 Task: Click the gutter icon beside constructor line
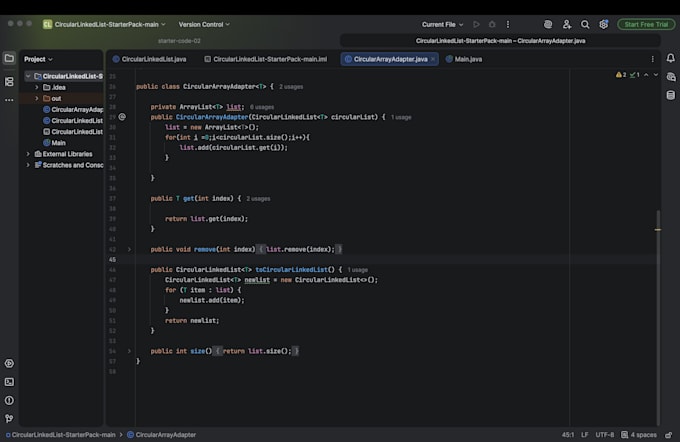click(122, 117)
